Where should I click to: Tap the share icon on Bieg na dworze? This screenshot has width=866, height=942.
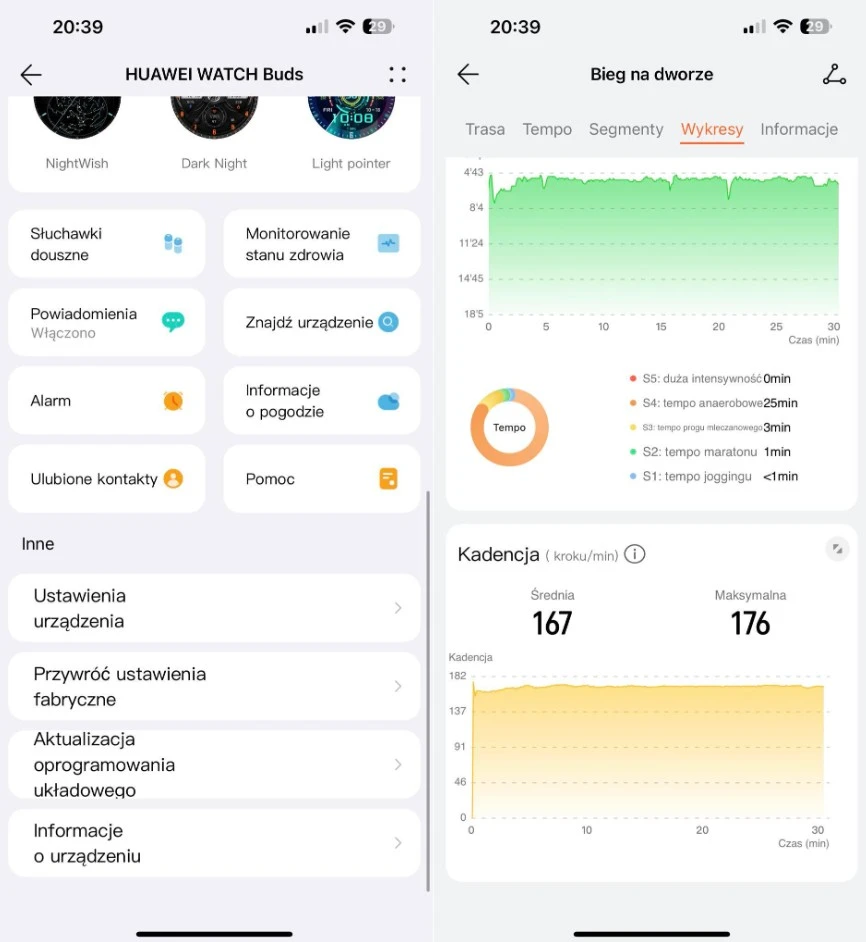(835, 74)
